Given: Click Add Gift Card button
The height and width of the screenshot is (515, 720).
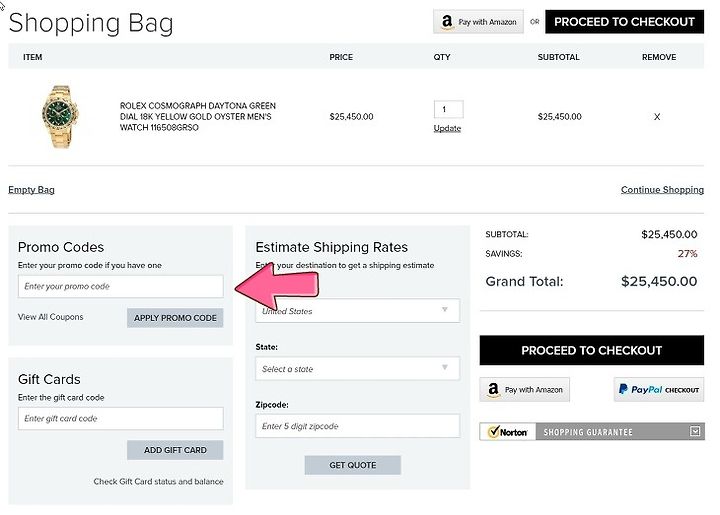Looking at the screenshot, I should tap(175, 450).
